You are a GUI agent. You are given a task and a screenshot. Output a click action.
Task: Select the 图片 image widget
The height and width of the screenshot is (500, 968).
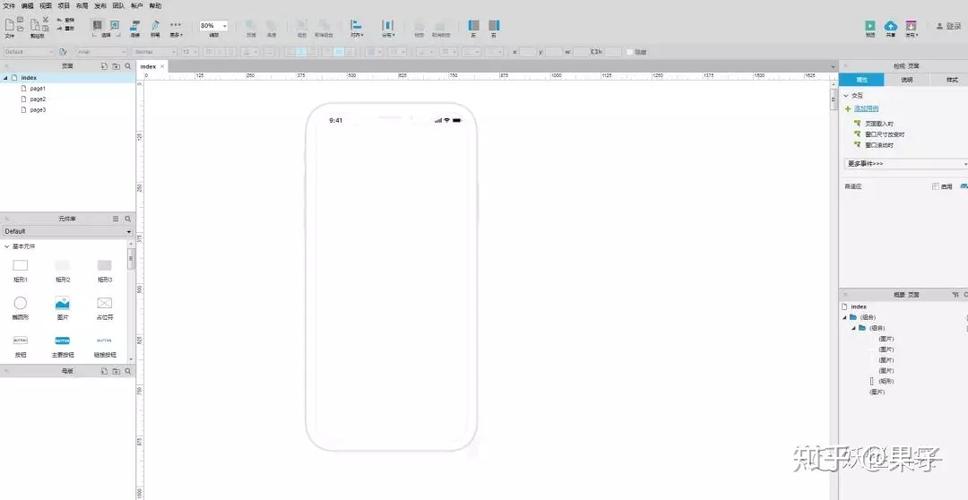tap(62, 307)
